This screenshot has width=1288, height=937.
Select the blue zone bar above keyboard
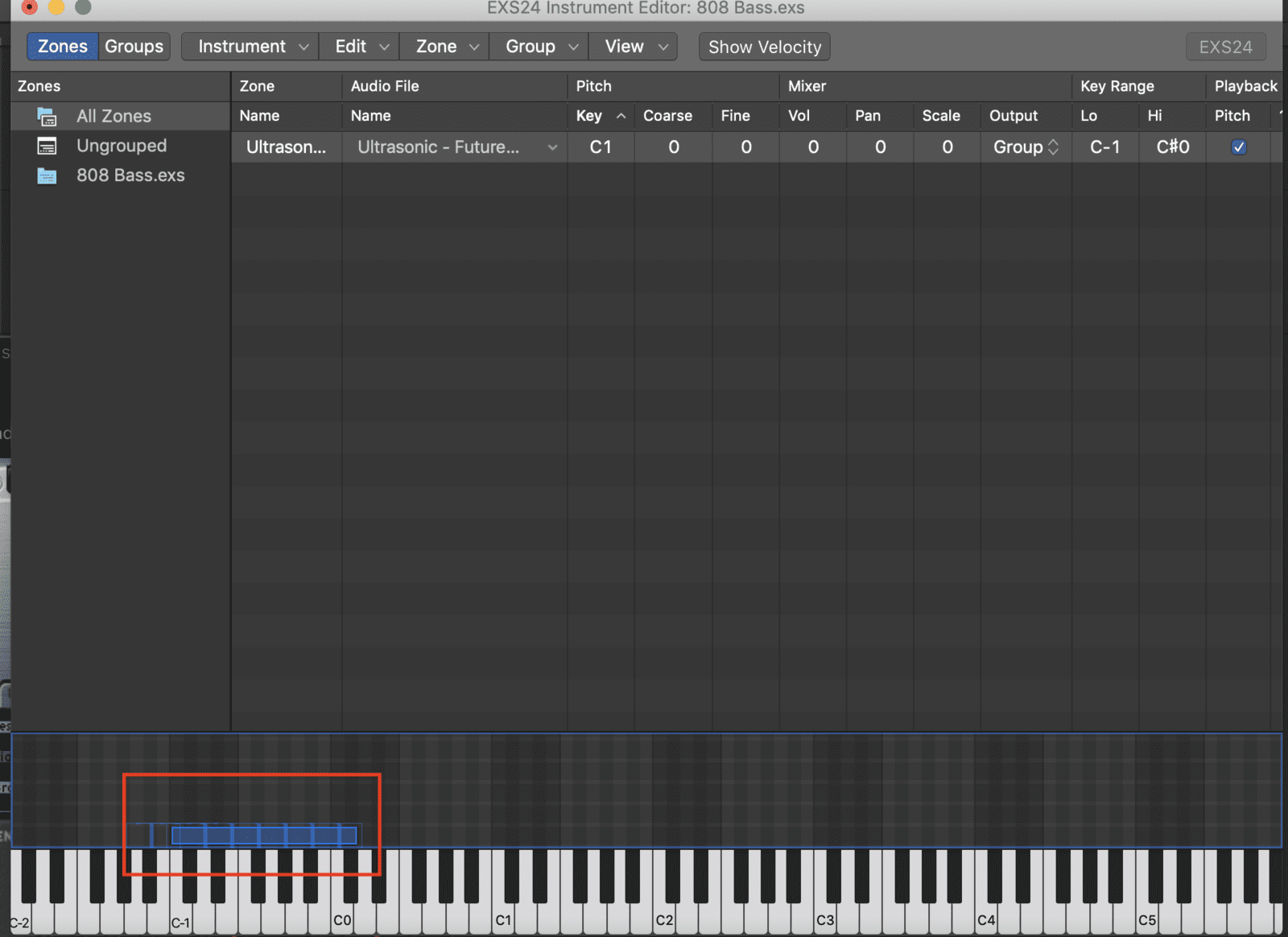point(264,836)
